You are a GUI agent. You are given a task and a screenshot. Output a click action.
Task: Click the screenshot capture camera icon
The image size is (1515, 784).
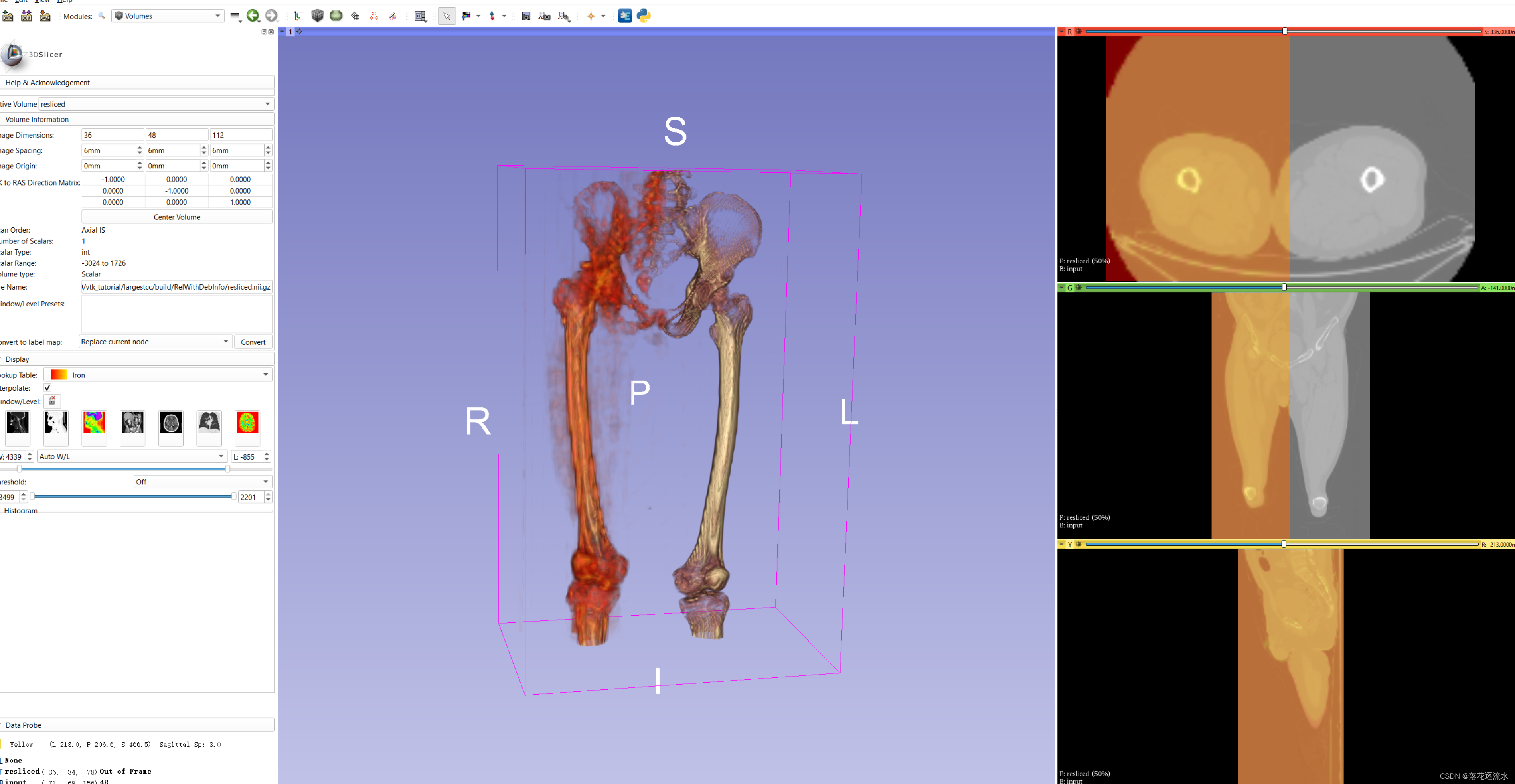point(526,16)
